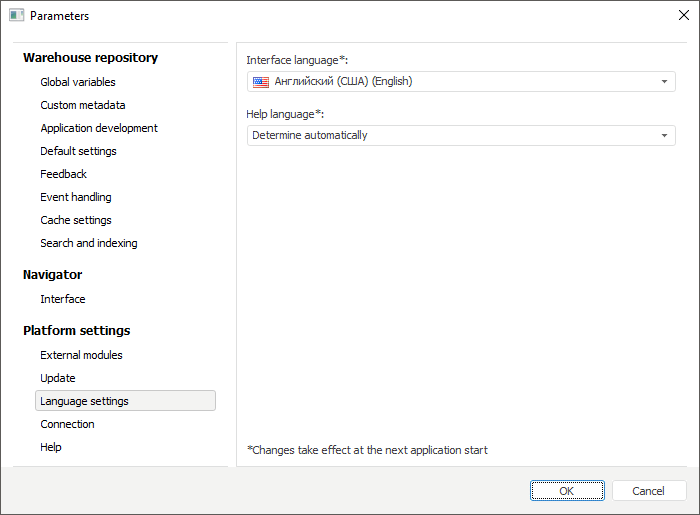Click the US flag icon in Interface language
Viewport: 700px width, 515px height.
[261, 82]
